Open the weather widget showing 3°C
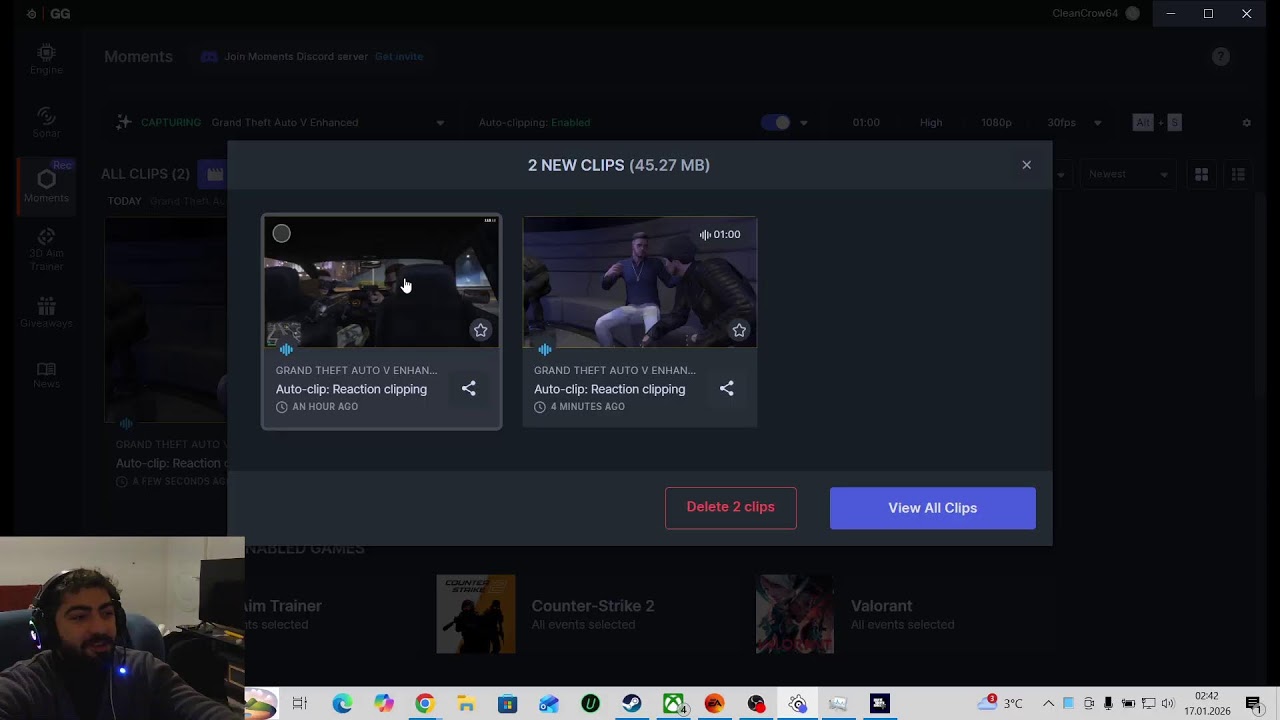The width and height of the screenshot is (1280, 720). (x=1001, y=703)
